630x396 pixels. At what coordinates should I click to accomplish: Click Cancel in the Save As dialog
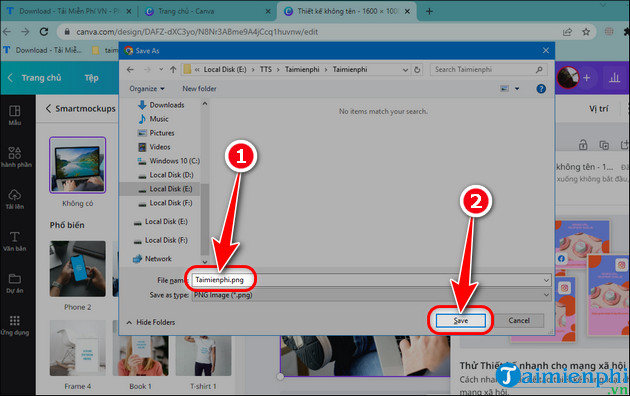[x=519, y=320]
